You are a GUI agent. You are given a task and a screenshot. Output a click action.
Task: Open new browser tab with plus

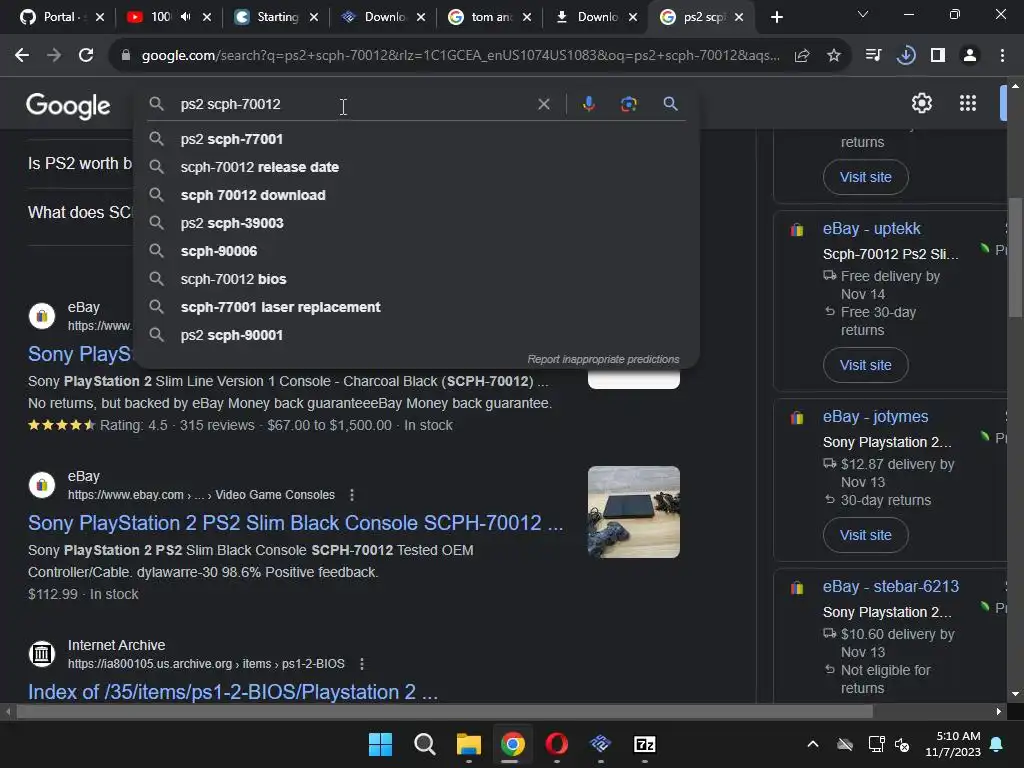pos(776,18)
